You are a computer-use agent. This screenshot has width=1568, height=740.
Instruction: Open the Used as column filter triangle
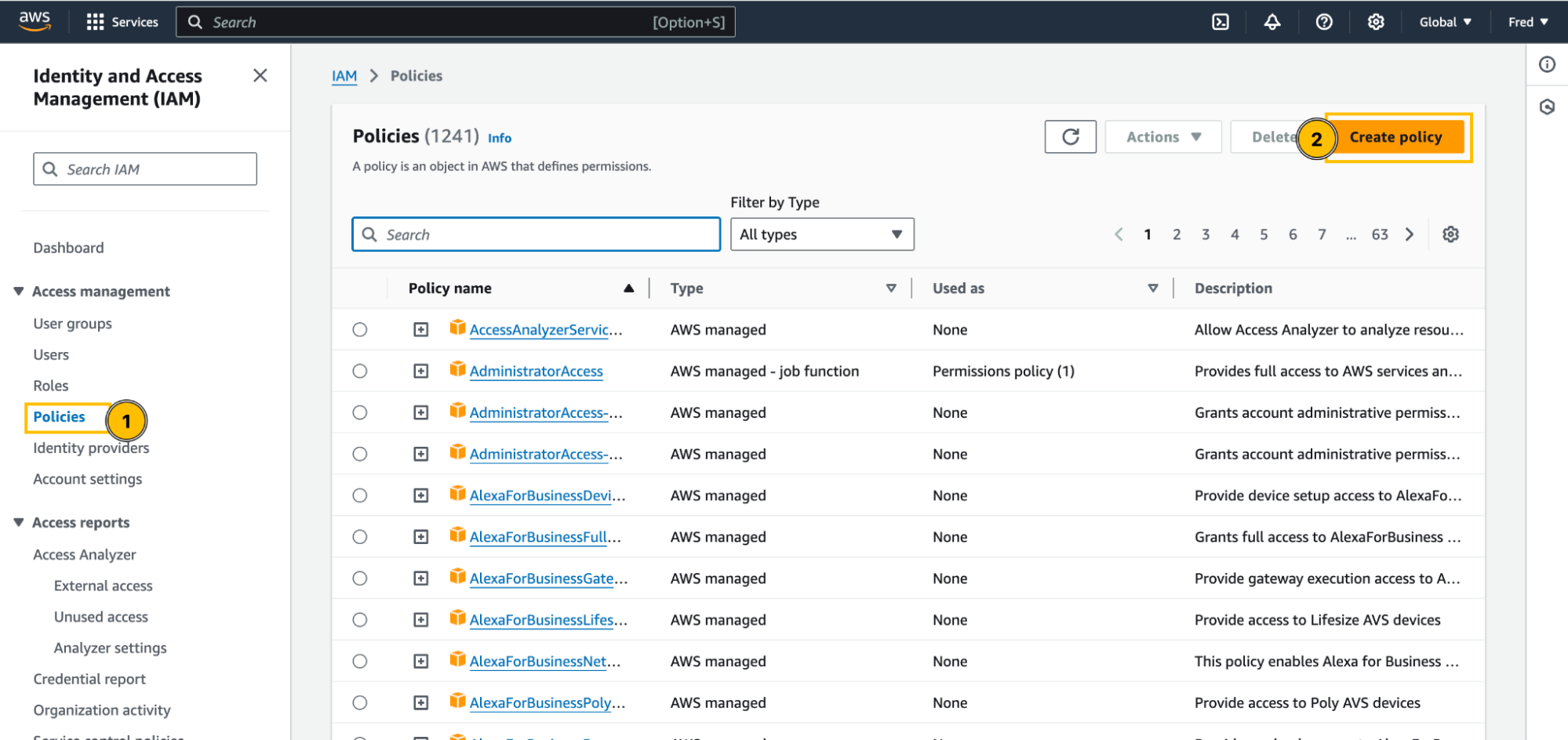tap(1153, 288)
